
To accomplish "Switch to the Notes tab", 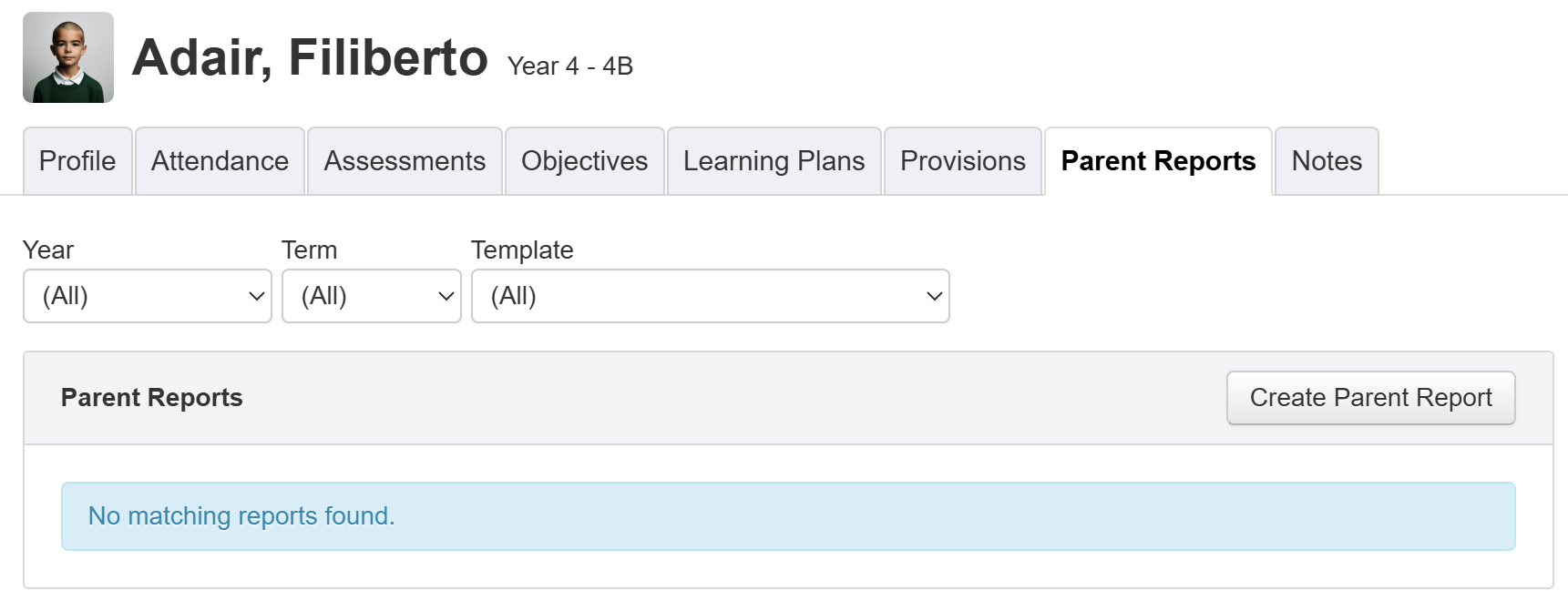I will 1326,161.
